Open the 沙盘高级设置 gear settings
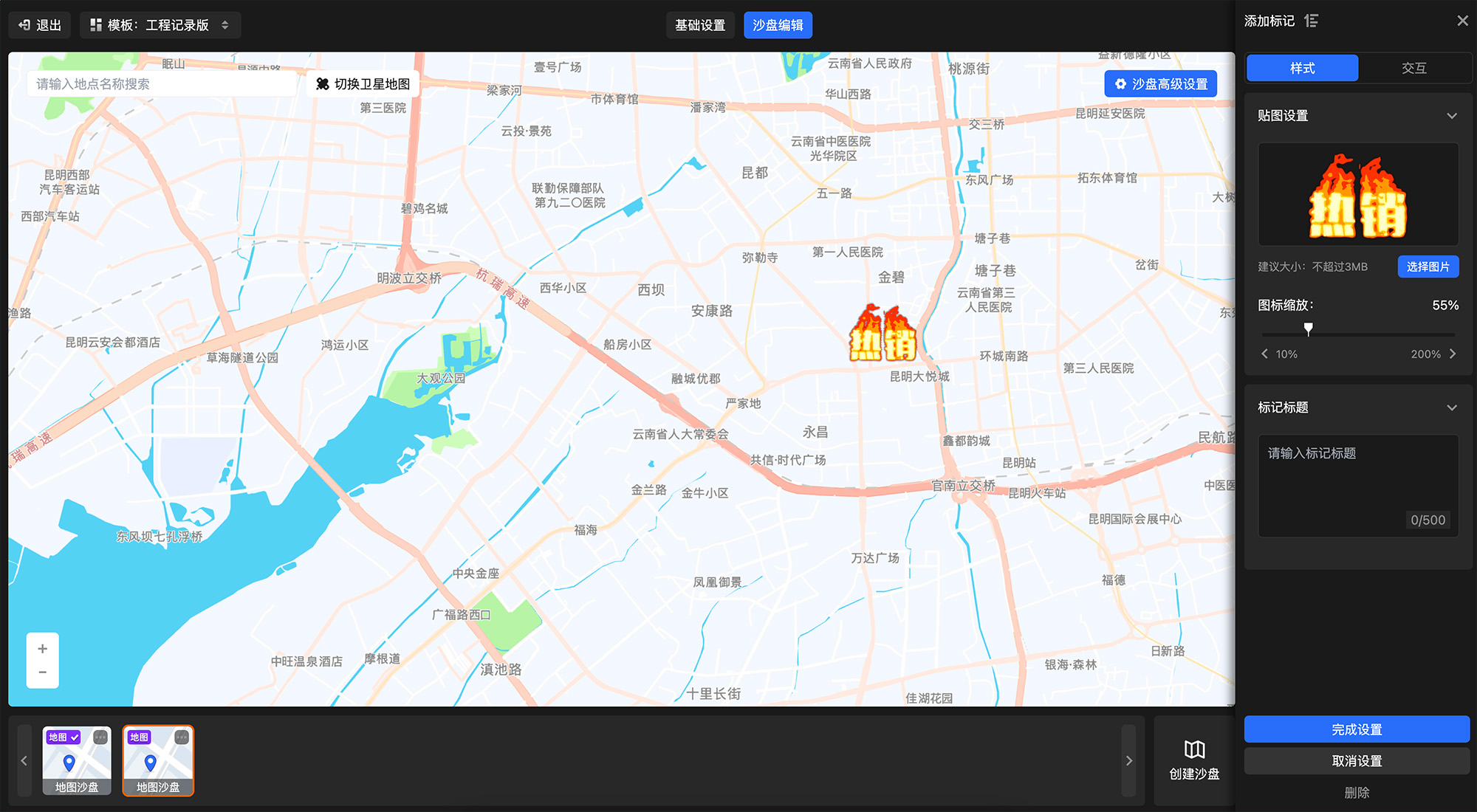Viewport: 1477px width, 812px height. tap(1161, 84)
